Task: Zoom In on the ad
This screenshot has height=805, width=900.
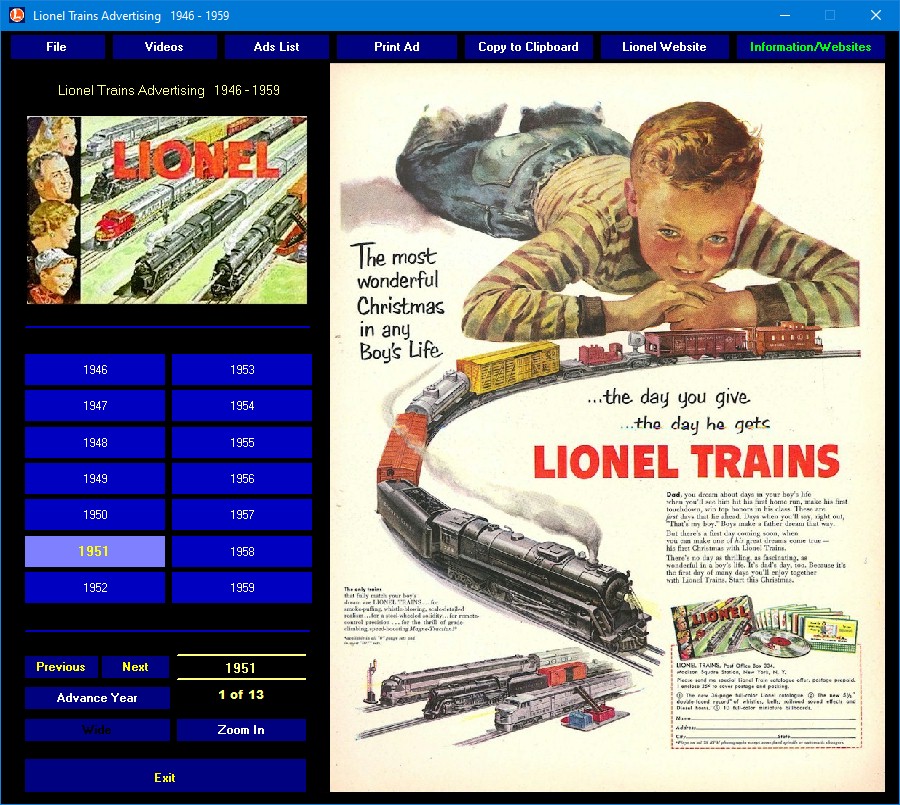Action: click(x=241, y=730)
